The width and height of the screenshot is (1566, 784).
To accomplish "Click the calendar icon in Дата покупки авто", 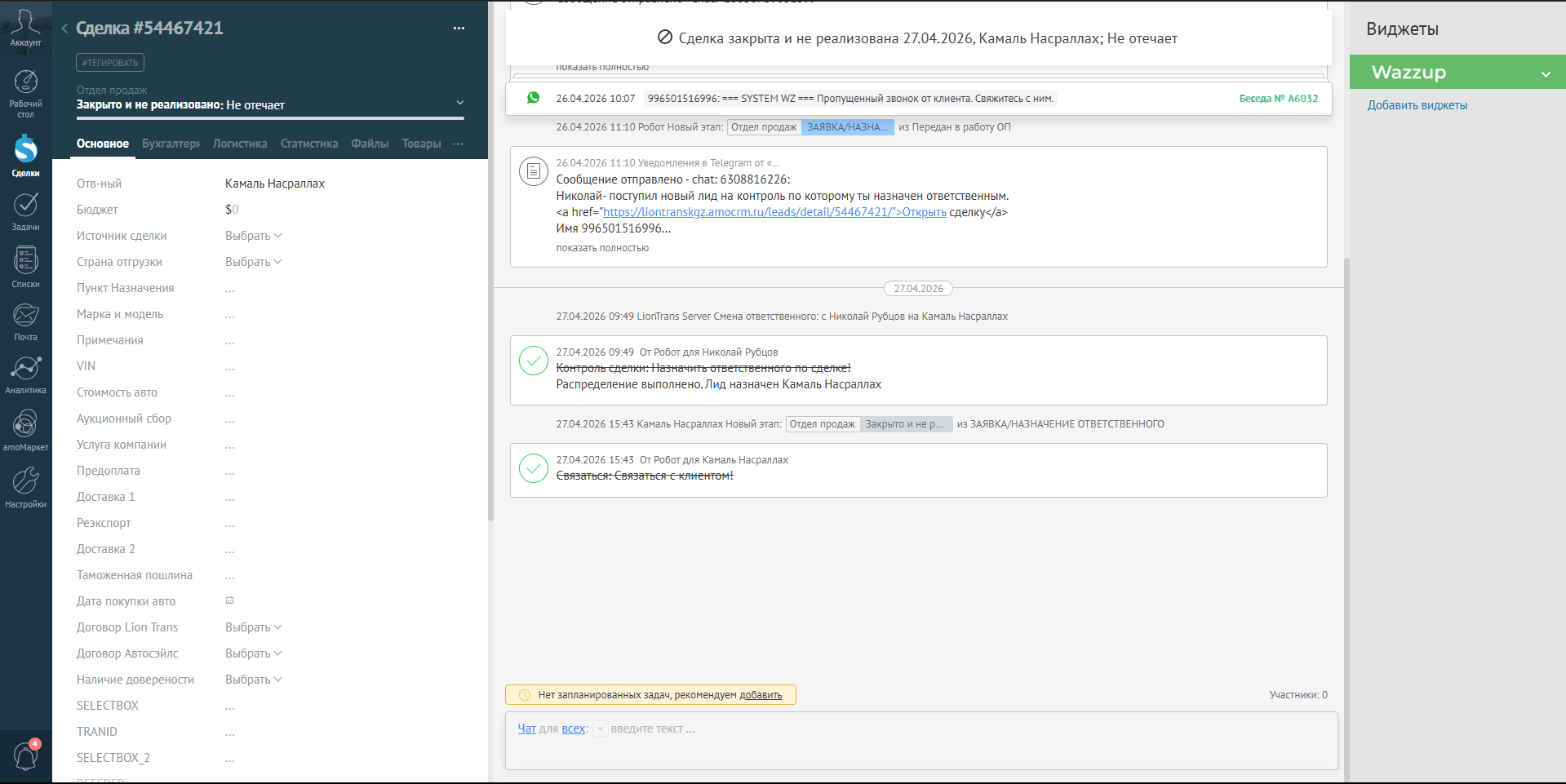I will 229,600.
